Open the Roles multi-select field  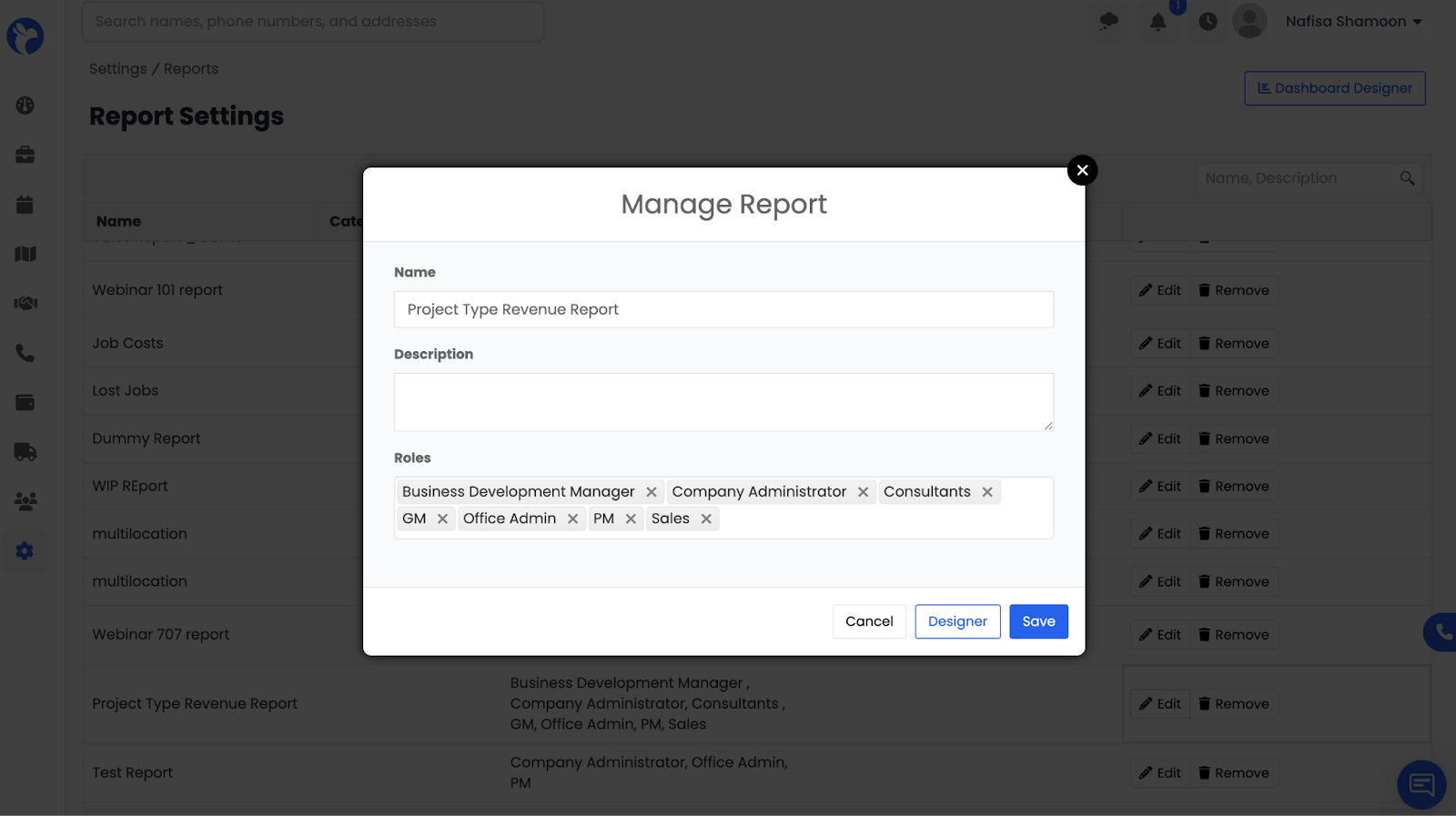(883, 519)
